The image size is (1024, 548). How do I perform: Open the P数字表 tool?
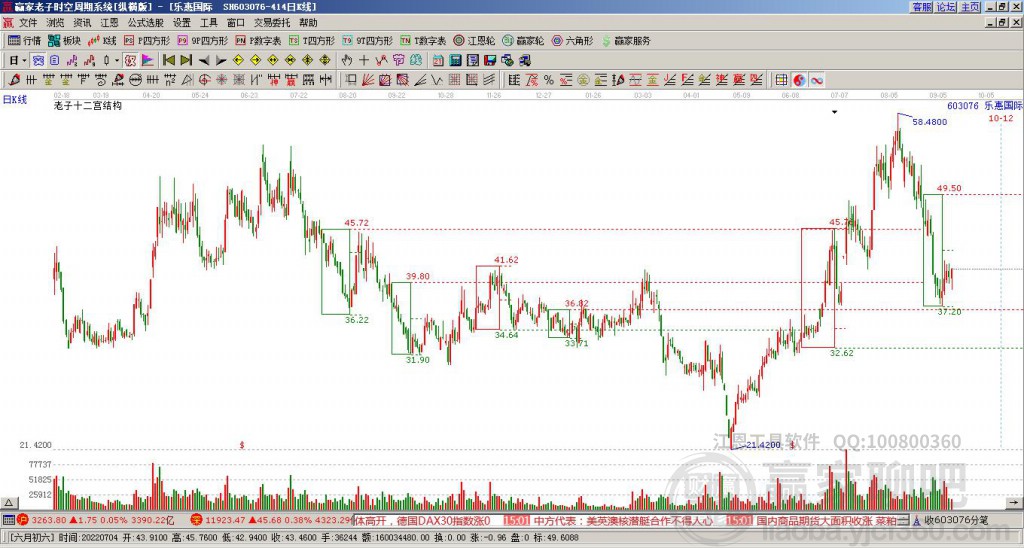click(x=258, y=40)
